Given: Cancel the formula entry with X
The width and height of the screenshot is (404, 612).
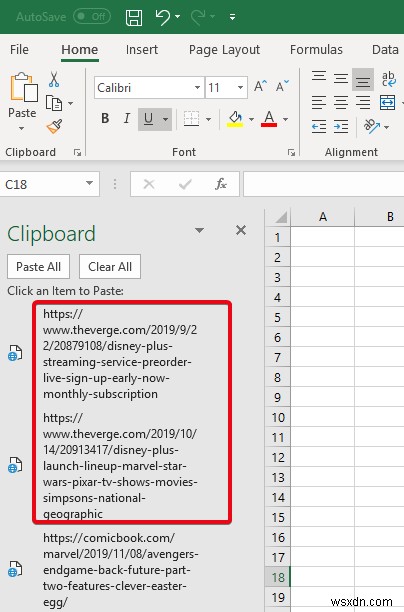Looking at the screenshot, I should coord(149,184).
